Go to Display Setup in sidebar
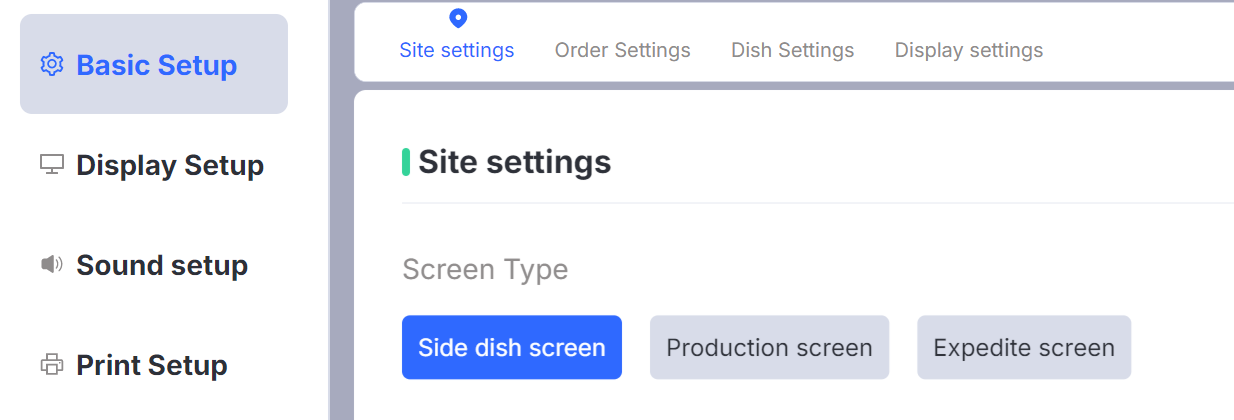Screen dimensions: 1234x420 pyautogui.click(x=170, y=165)
